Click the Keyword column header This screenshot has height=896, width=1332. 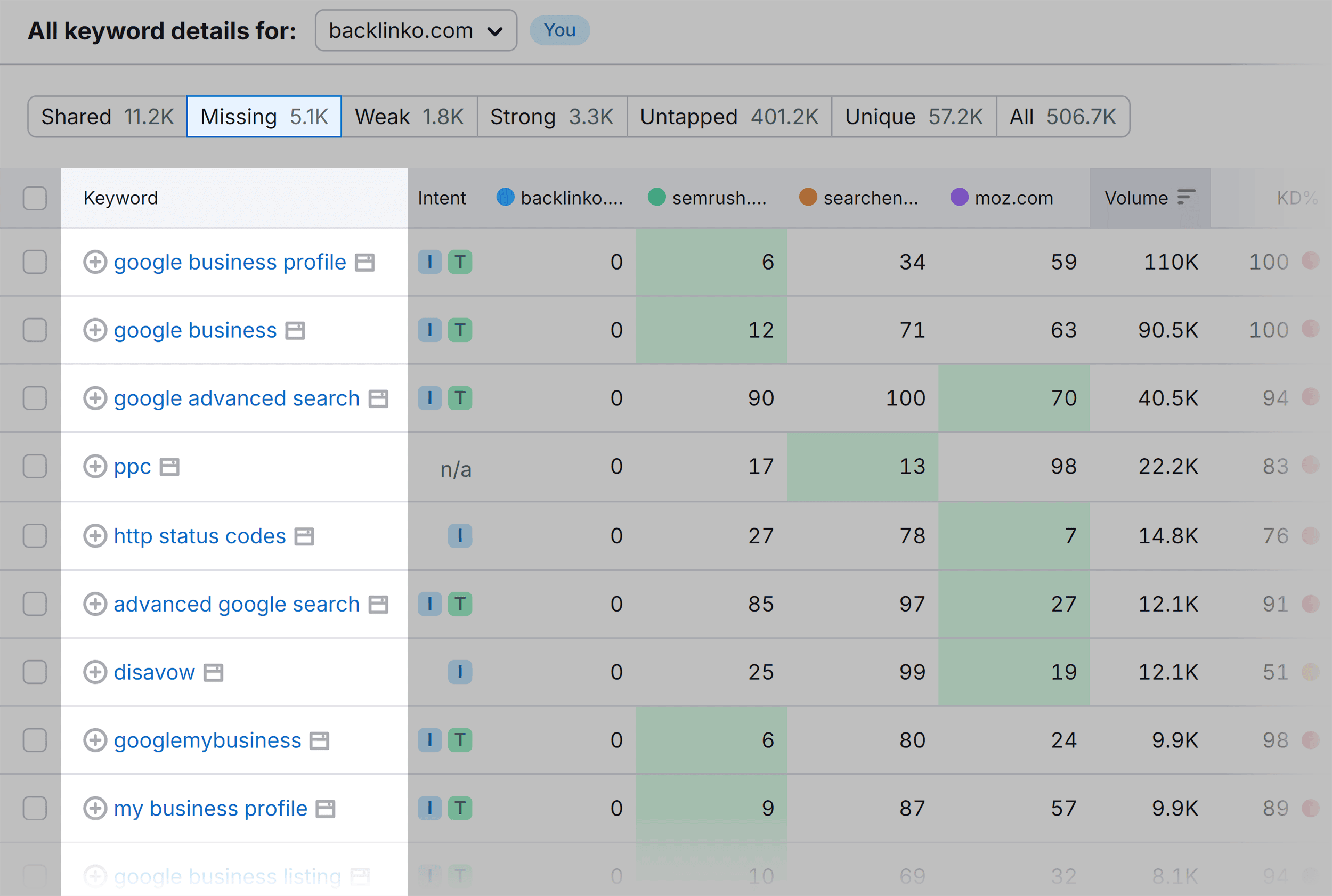pyautogui.click(x=120, y=198)
